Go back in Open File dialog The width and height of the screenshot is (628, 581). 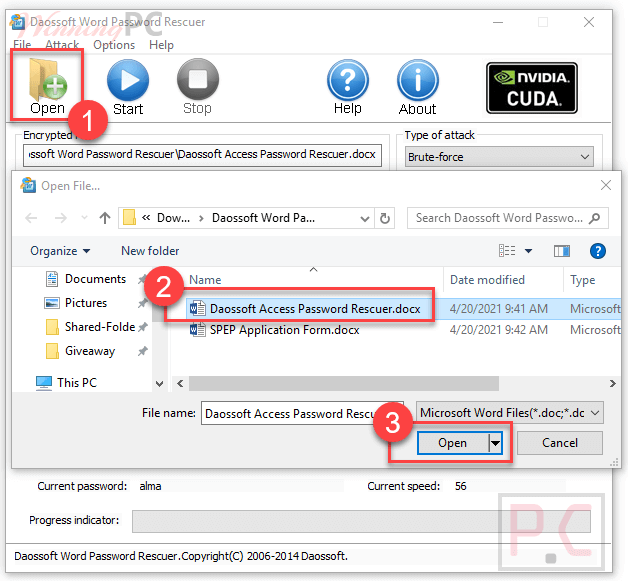tap(31, 218)
